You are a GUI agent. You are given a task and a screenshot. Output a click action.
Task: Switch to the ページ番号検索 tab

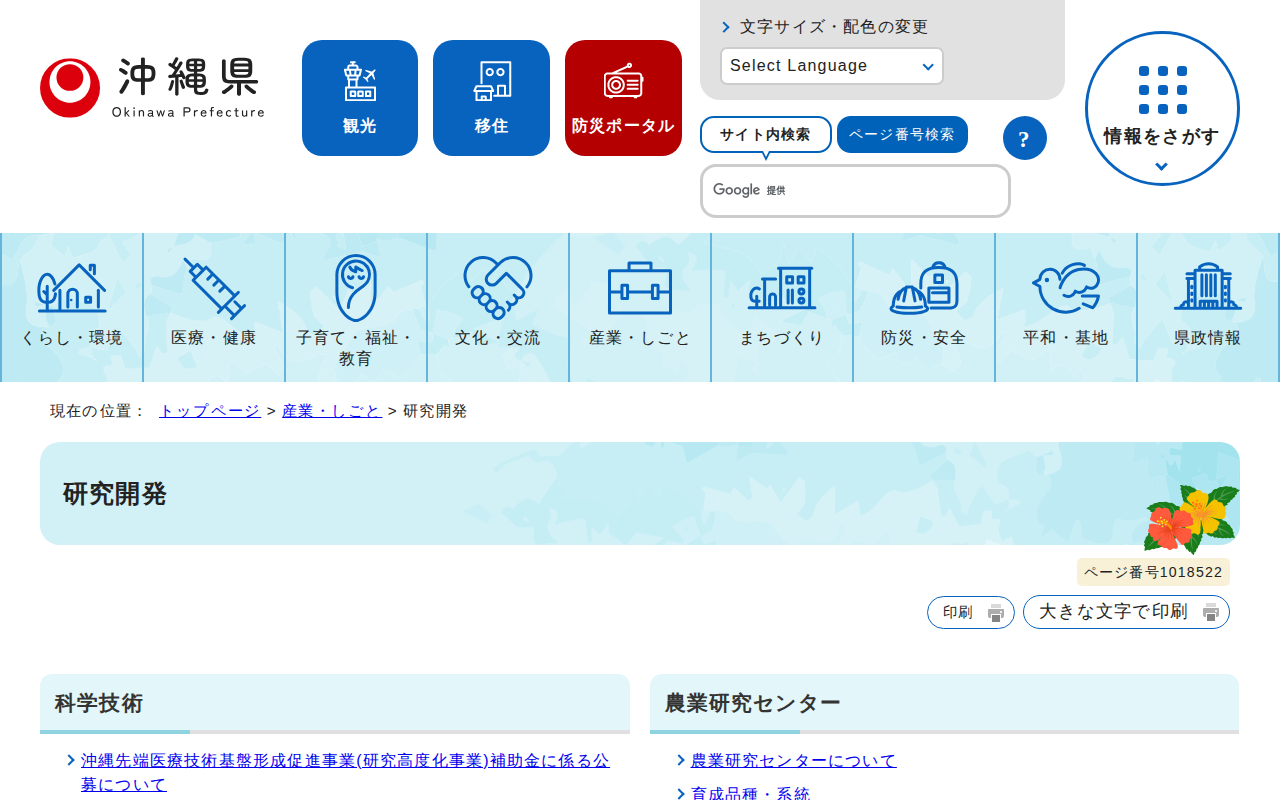coord(902,134)
